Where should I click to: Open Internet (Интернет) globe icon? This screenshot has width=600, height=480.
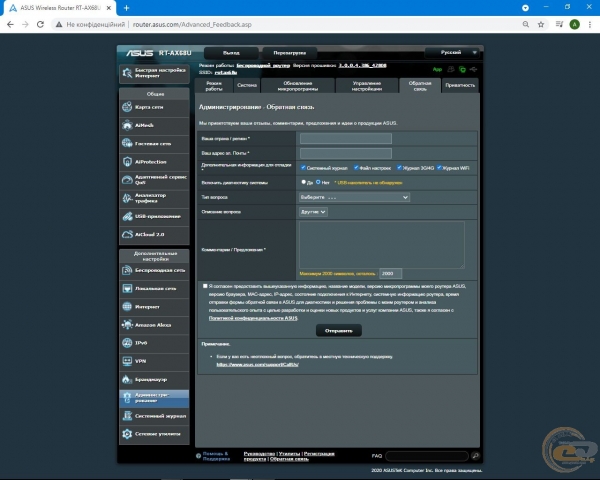127,306
